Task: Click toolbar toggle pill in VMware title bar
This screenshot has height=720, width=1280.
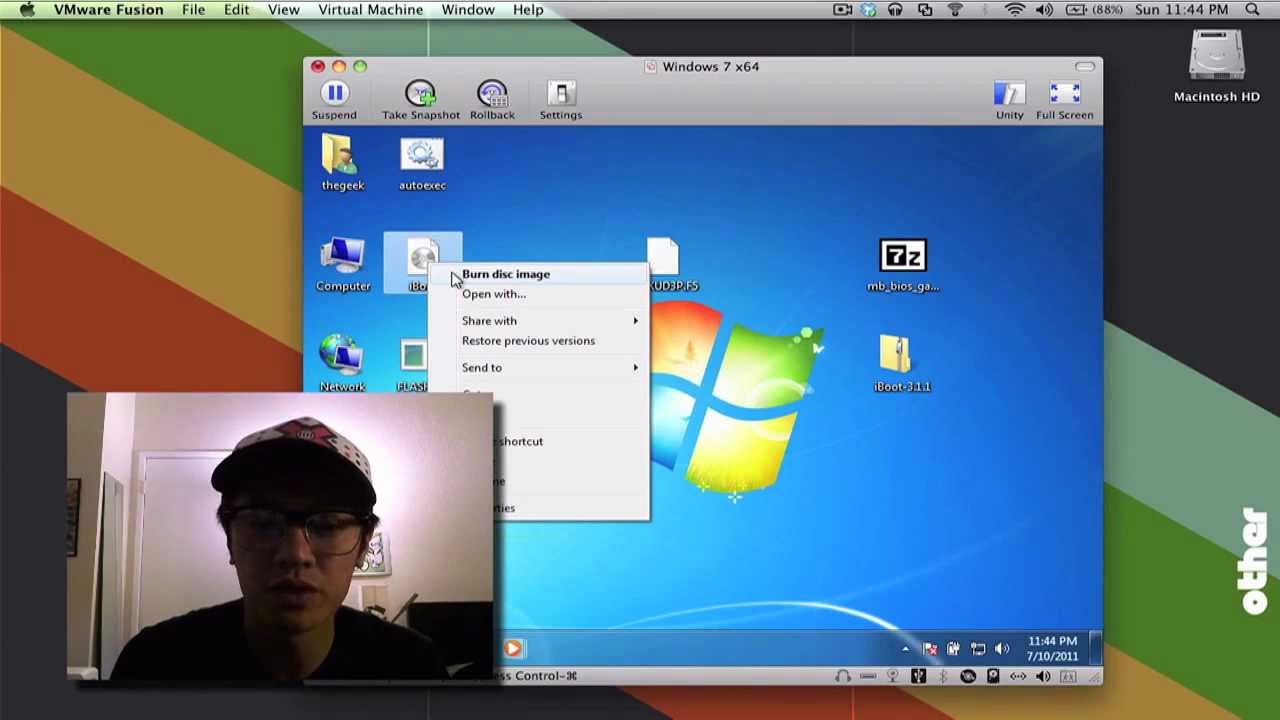Action: [1085, 67]
